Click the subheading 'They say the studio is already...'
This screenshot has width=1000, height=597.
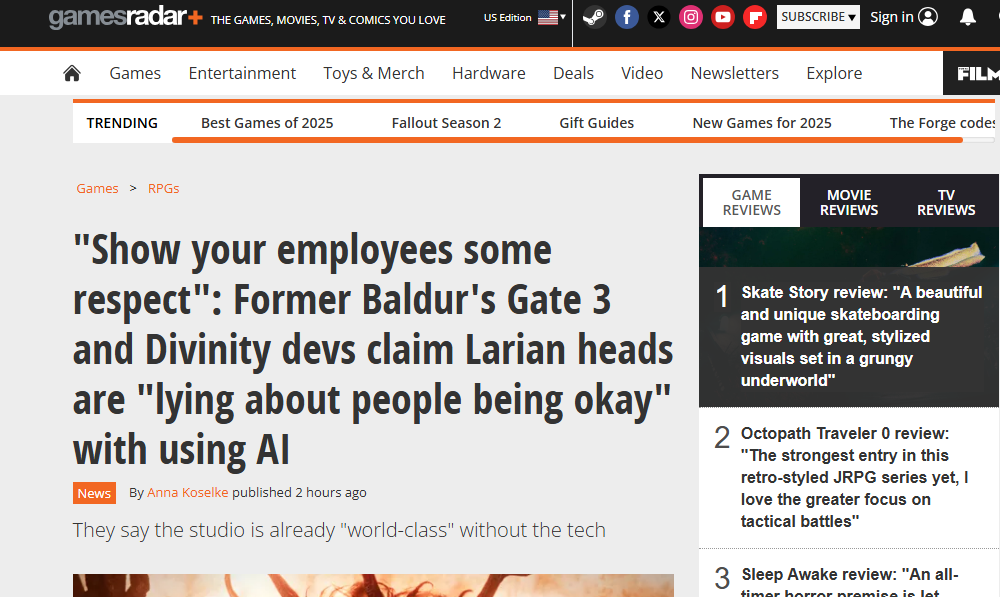pos(339,530)
